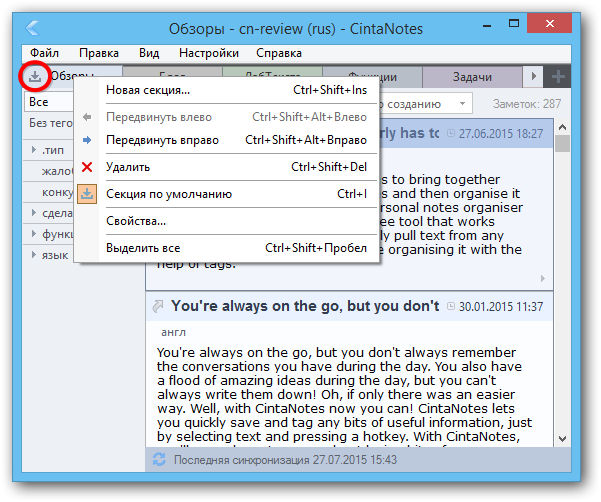Minimize the CintaNotes window
601x502 pixels.
[x=487, y=25]
